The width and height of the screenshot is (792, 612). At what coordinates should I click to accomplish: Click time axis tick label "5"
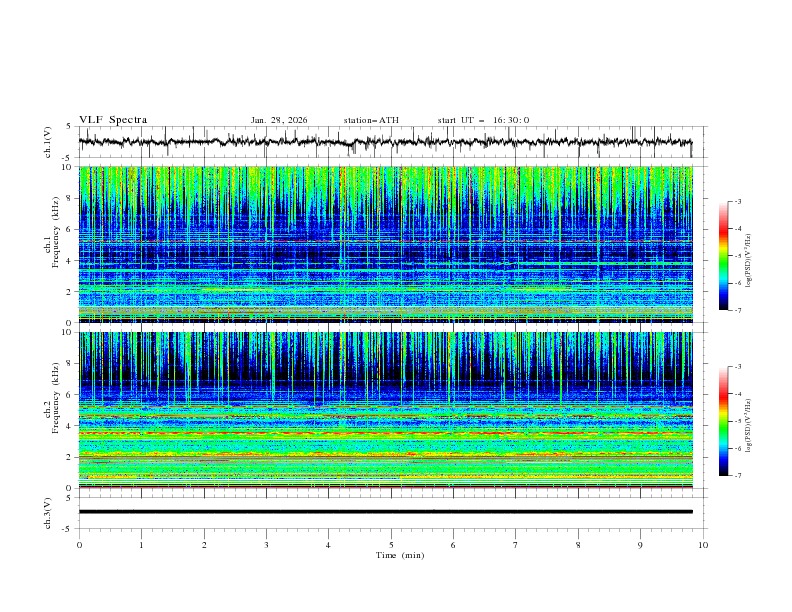[391, 545]
